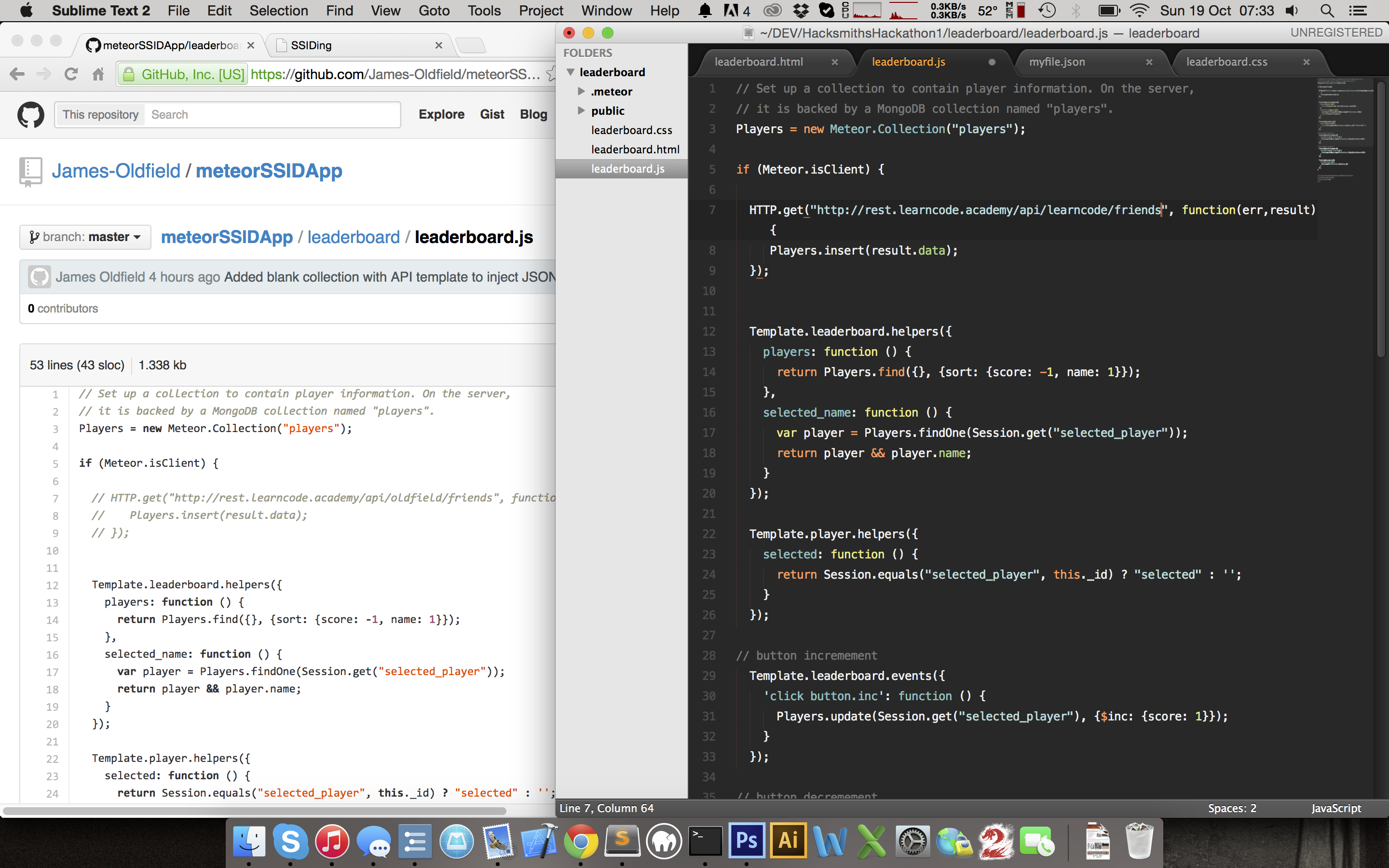Open the Goto menu
Viewport: 1389px width, 868px height.
(x=434, y=10)
